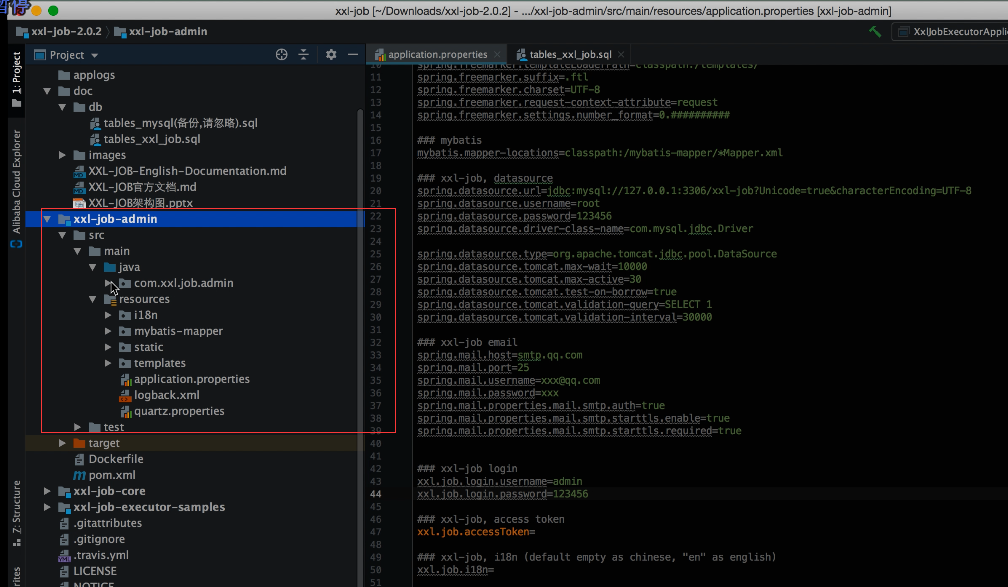Select XXL-JOB-English-Documentation.md file
The height and width of the screenshot is (587, 1008).
[x=180, y=171]
